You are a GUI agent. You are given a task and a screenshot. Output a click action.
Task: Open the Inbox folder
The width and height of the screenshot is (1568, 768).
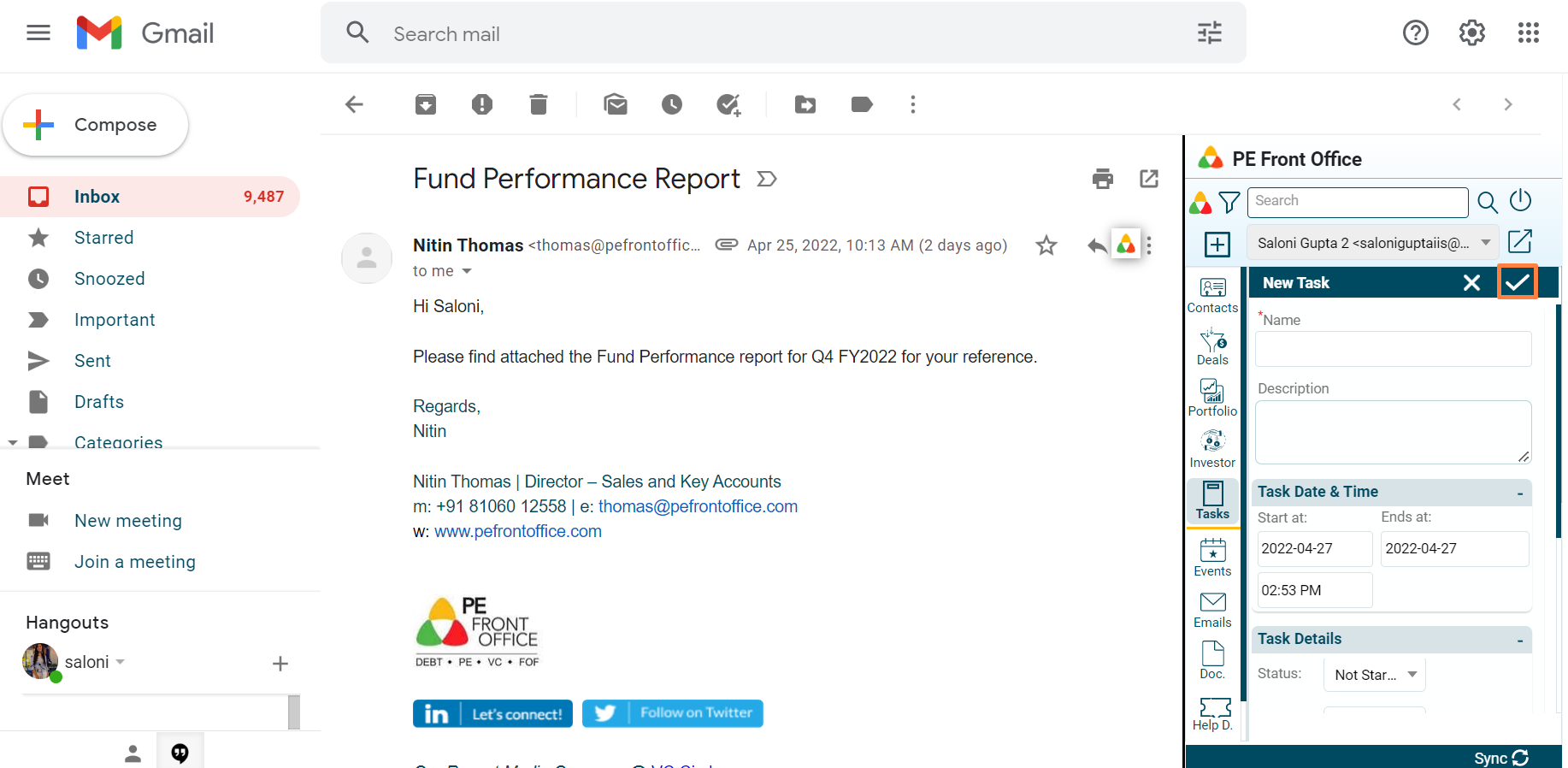(x=97, y=197)
